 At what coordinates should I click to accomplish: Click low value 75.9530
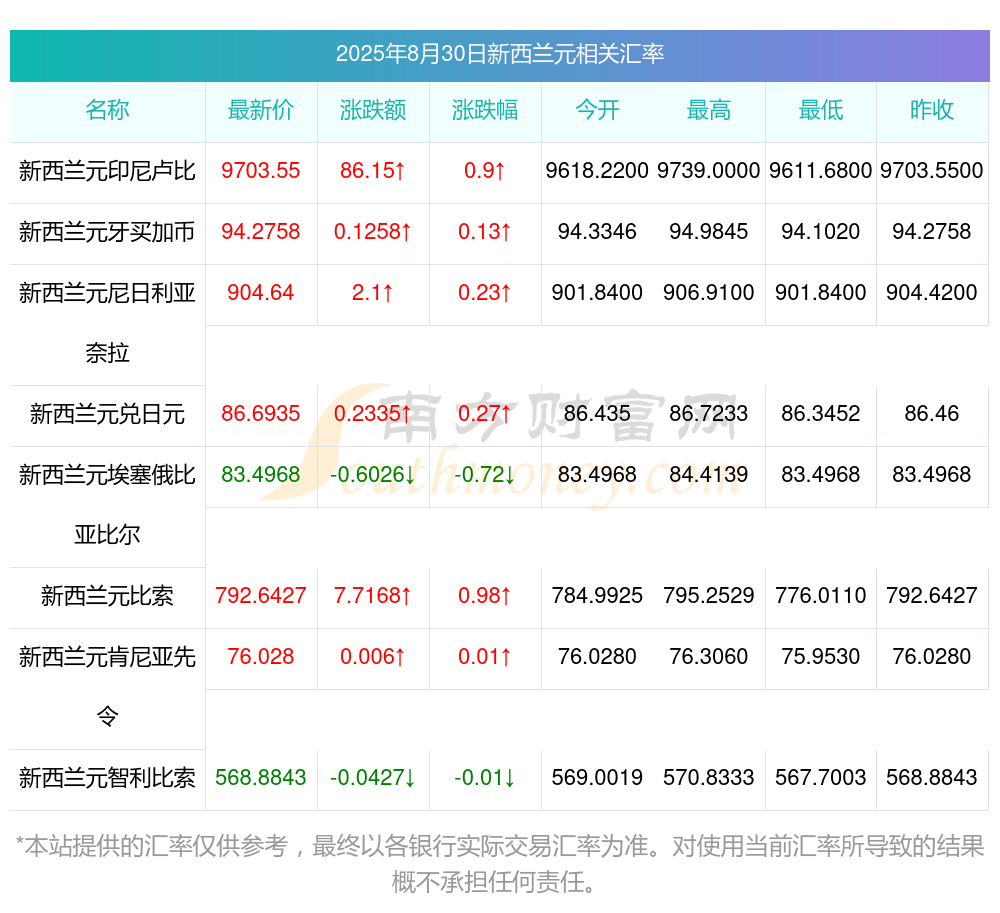pos(821,657)
